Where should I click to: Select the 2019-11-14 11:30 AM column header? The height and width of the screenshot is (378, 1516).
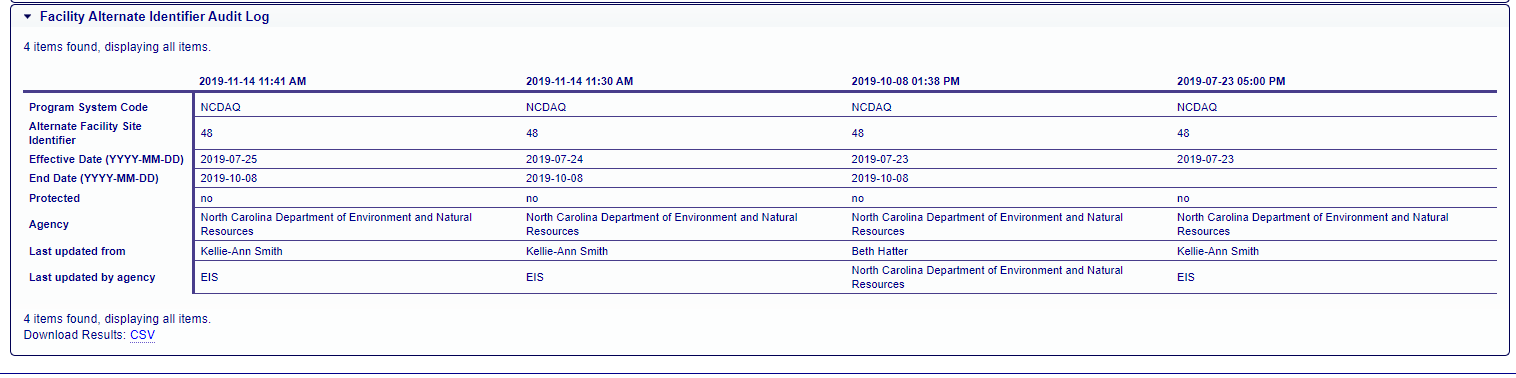[x=579, y=81]
